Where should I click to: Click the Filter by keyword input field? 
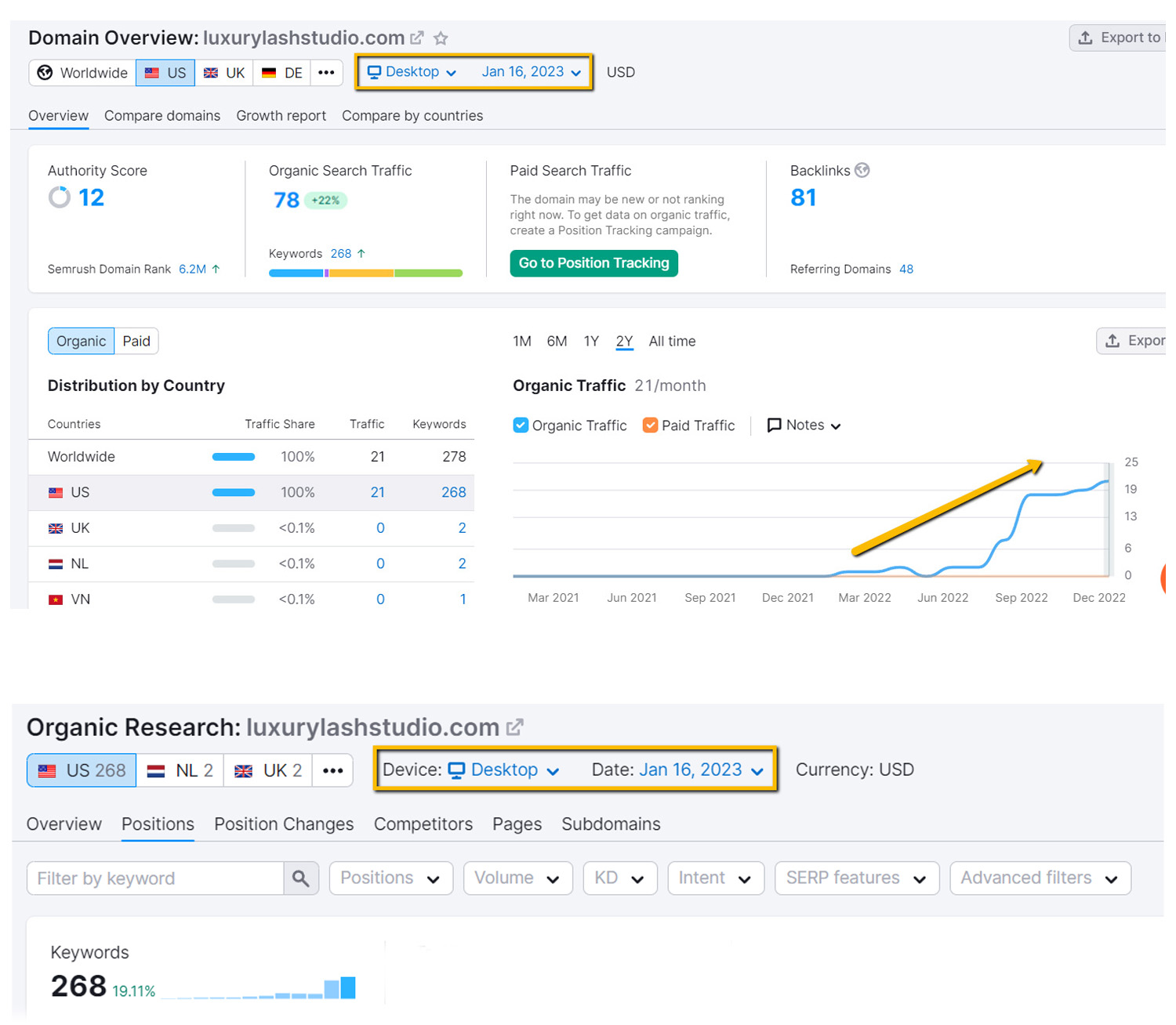(155, 878)
